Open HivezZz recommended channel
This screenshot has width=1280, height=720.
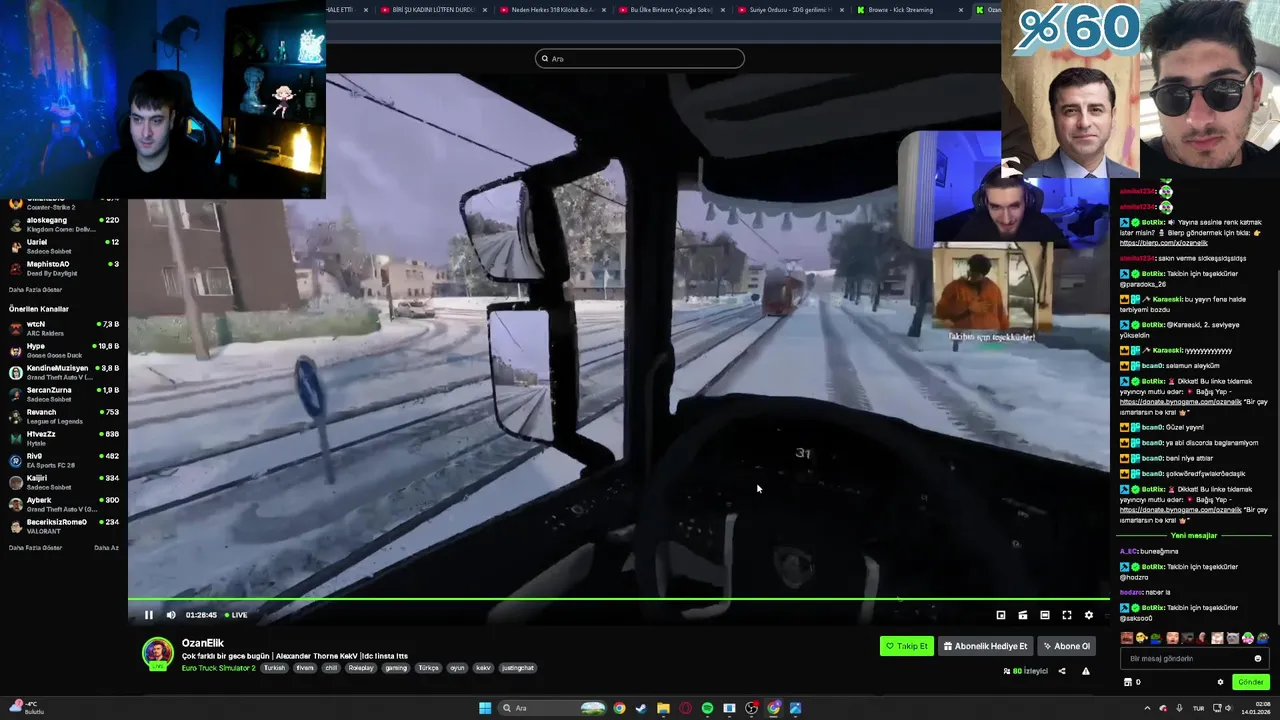pos(64,438)
